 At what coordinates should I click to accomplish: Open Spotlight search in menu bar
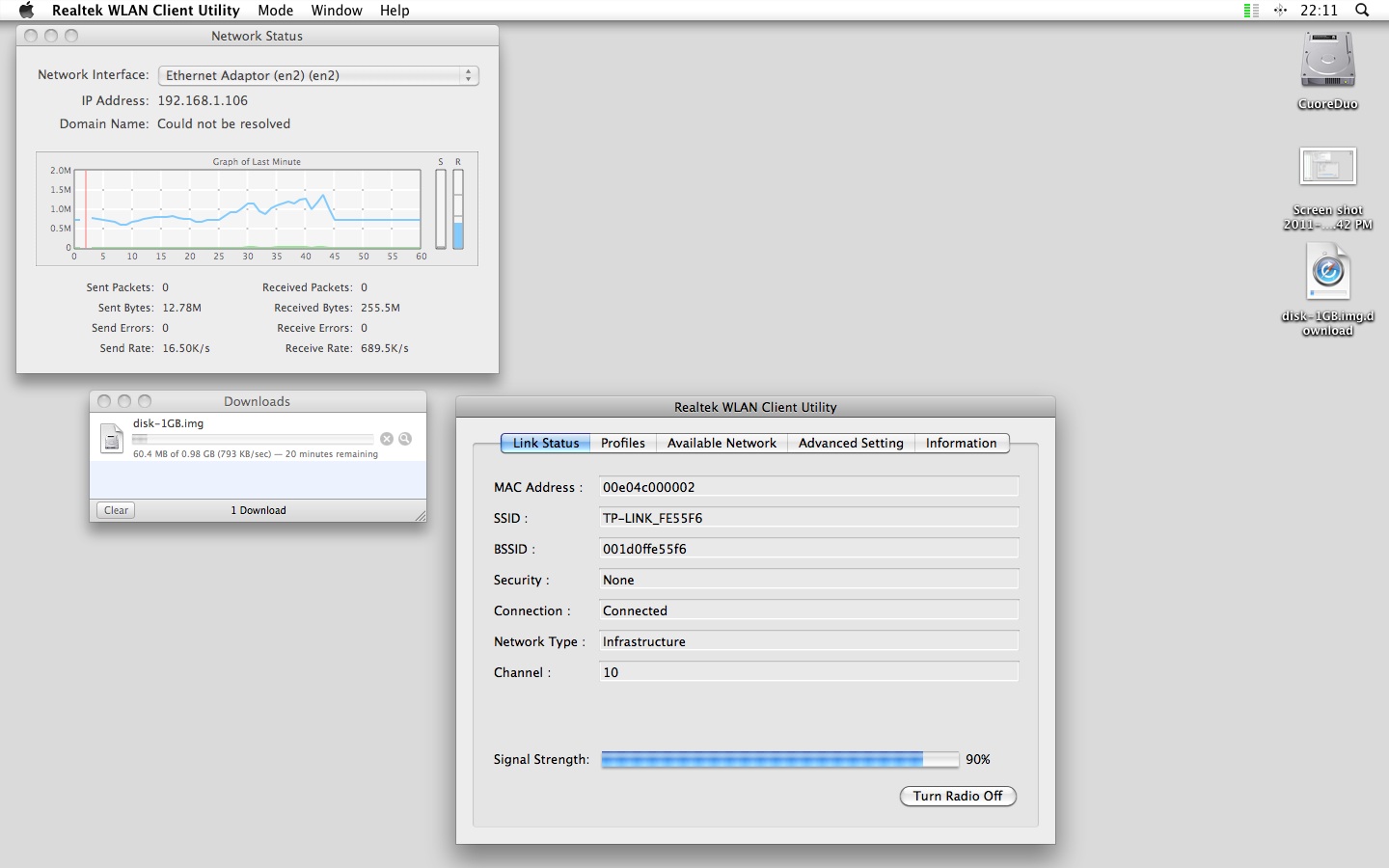[1362, 11]
